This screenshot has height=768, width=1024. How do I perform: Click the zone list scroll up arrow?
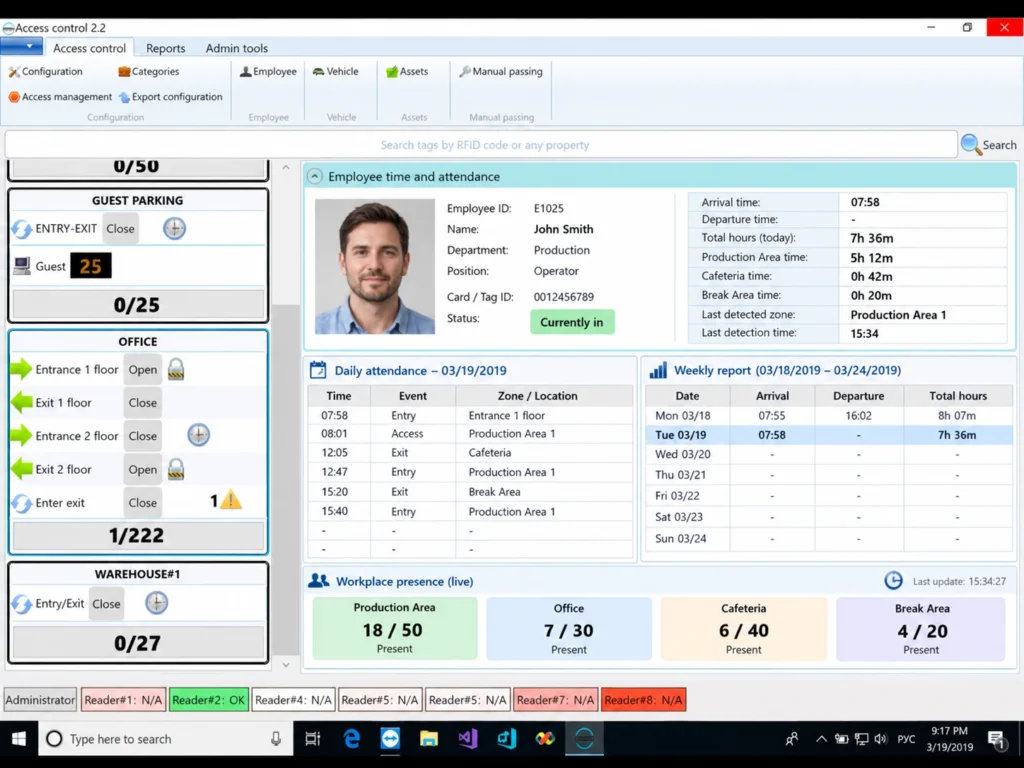(285, 168)
